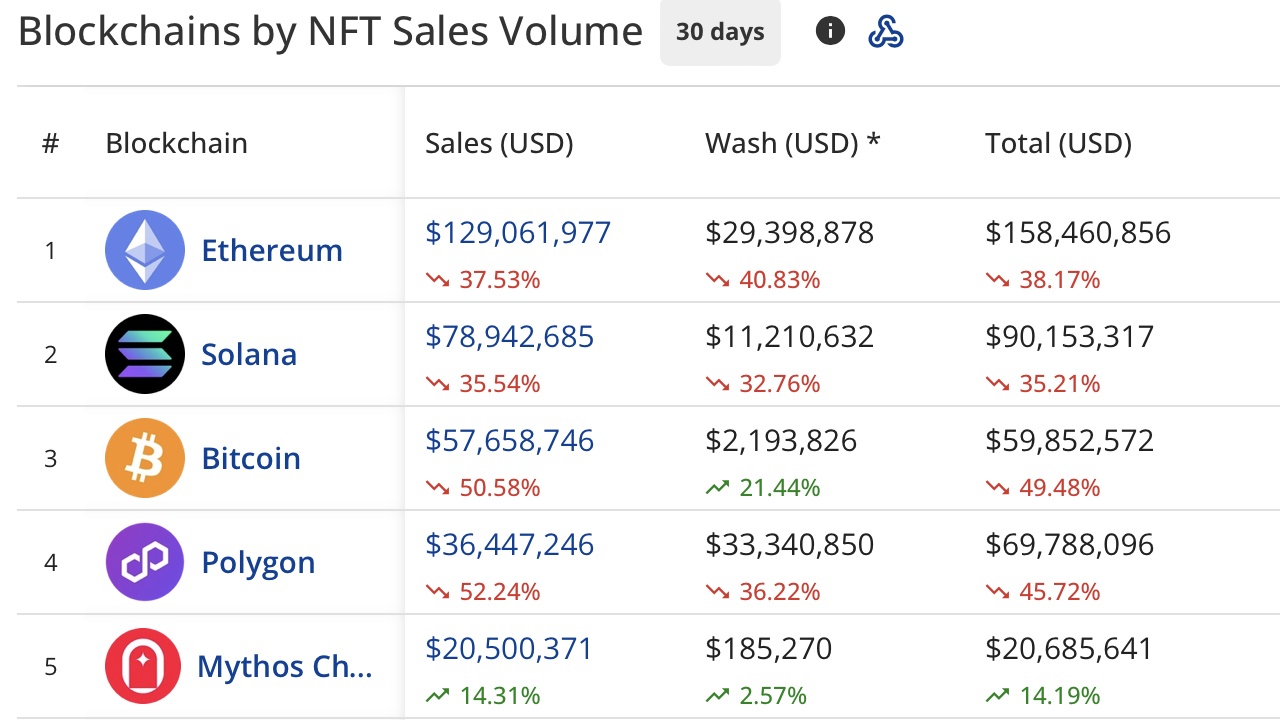Sort by Wash (USD) column header
Viewport: 1280px width, 720px height.
point(792,143)
